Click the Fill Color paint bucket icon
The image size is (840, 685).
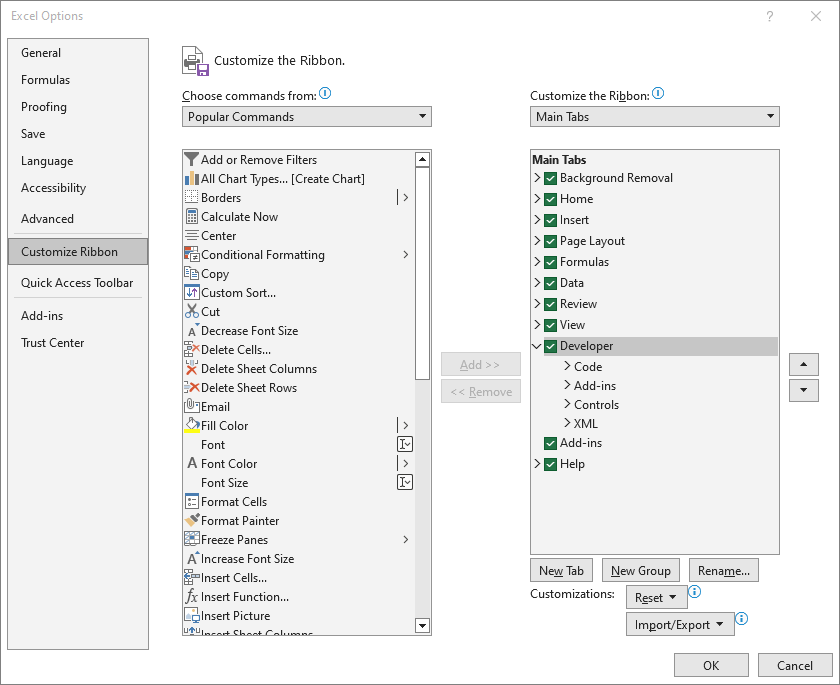(x=192, y=425)
